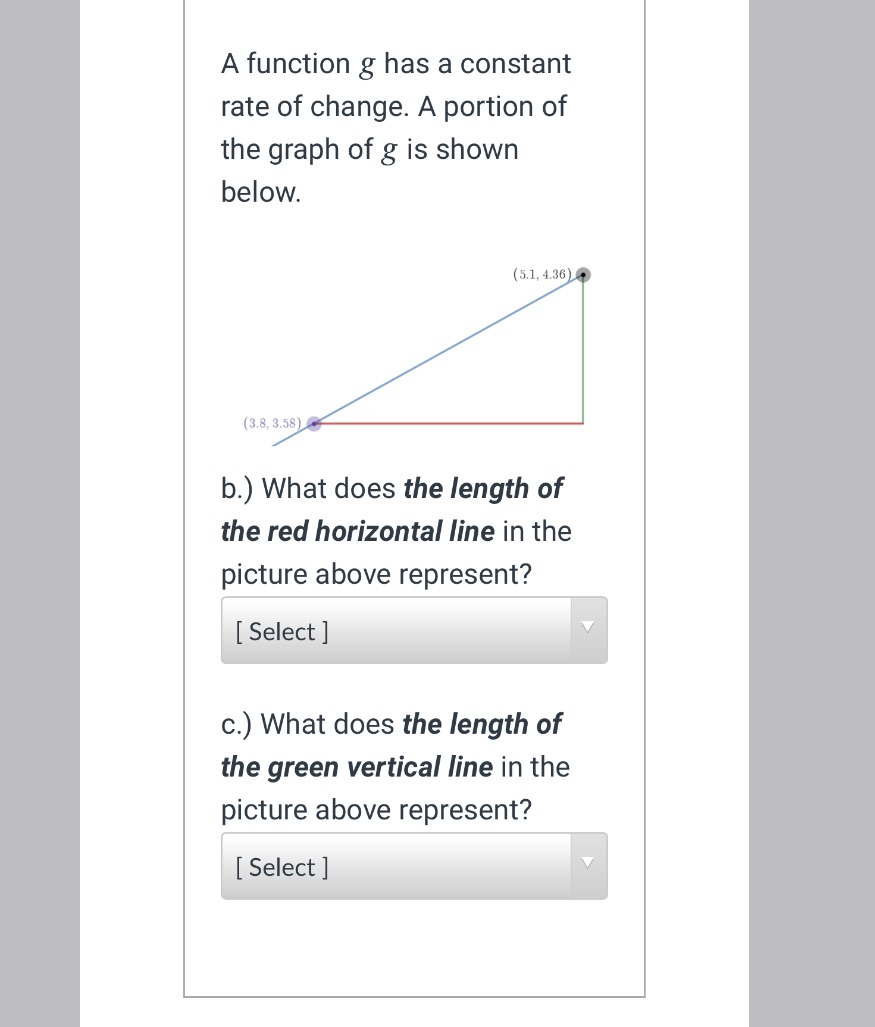
Task: Select the green vertical line segment
Action: [581, 350]
